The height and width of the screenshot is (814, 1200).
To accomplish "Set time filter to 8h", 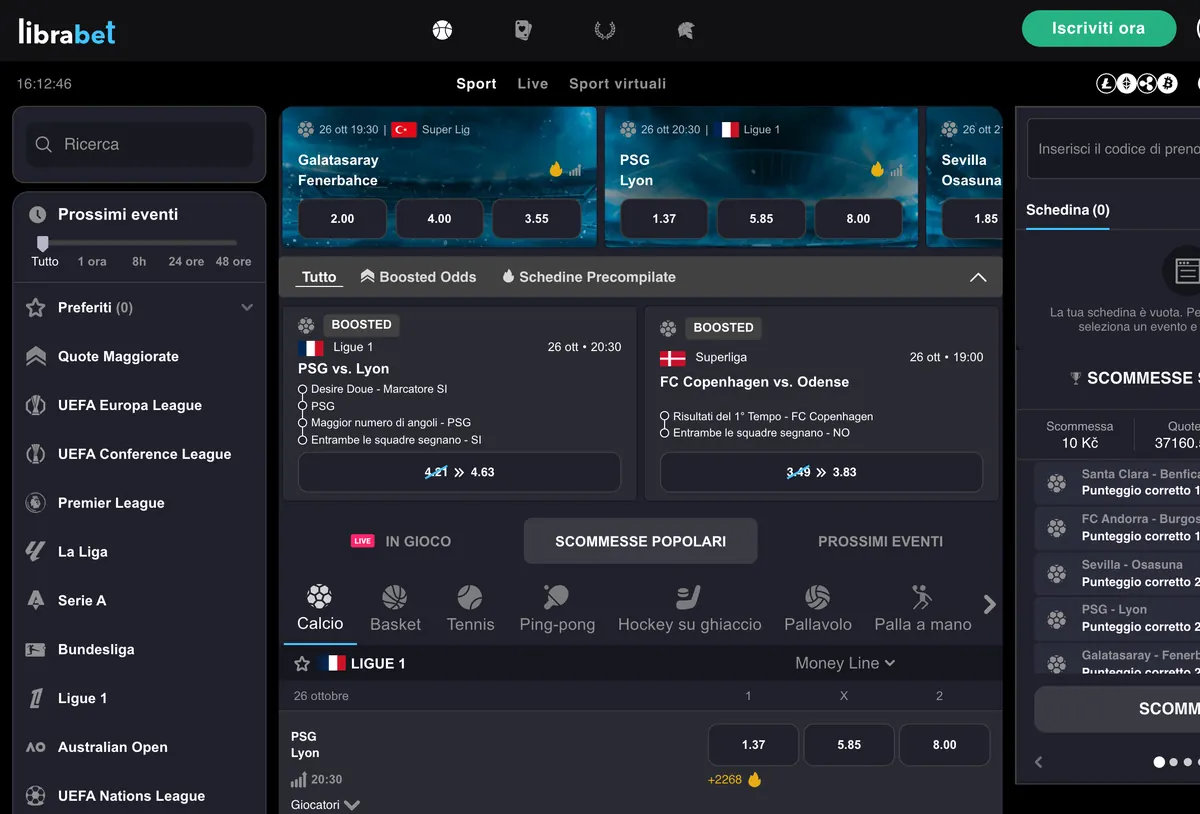I will tap(139, 261).
